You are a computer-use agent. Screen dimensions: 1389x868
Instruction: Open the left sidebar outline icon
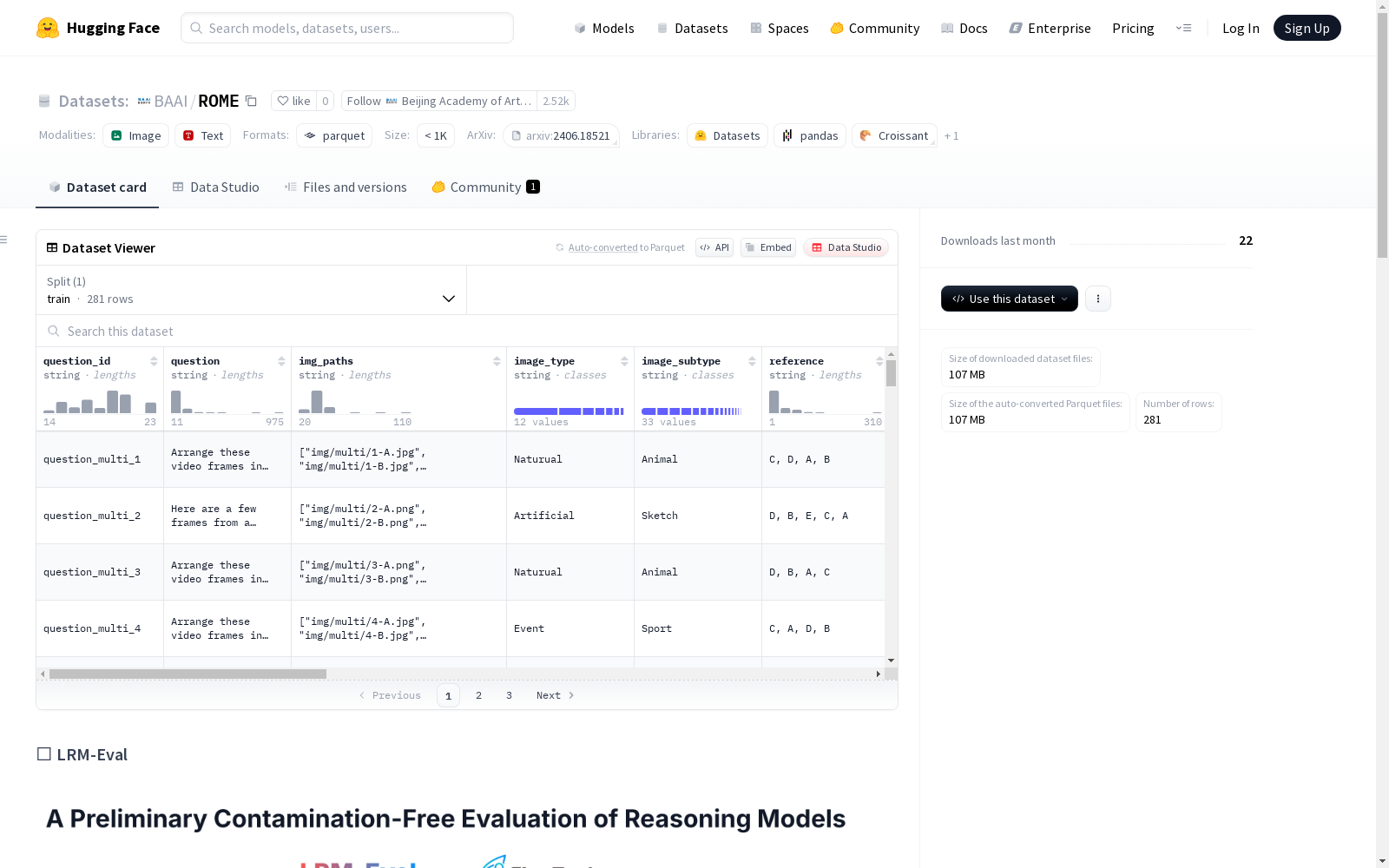pyautogui.click(x=4, y=240)
